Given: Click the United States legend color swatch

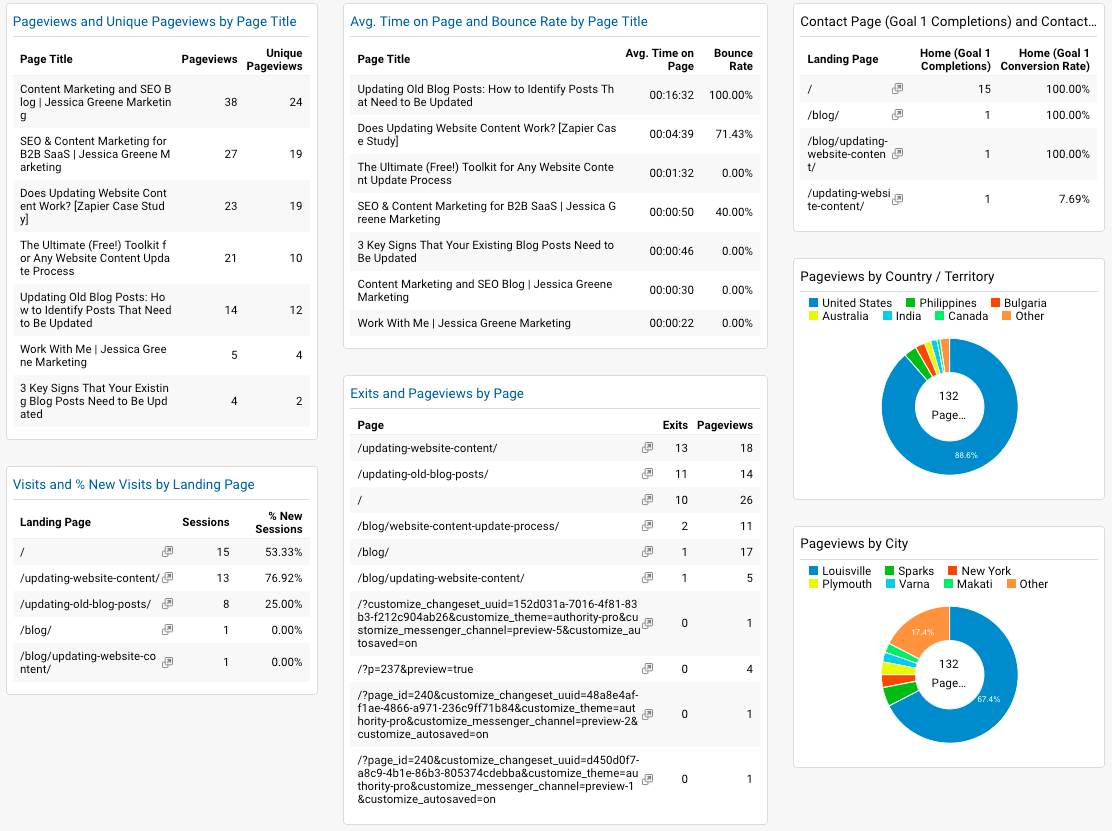Looking at the screenshot, I should point(811,303).
